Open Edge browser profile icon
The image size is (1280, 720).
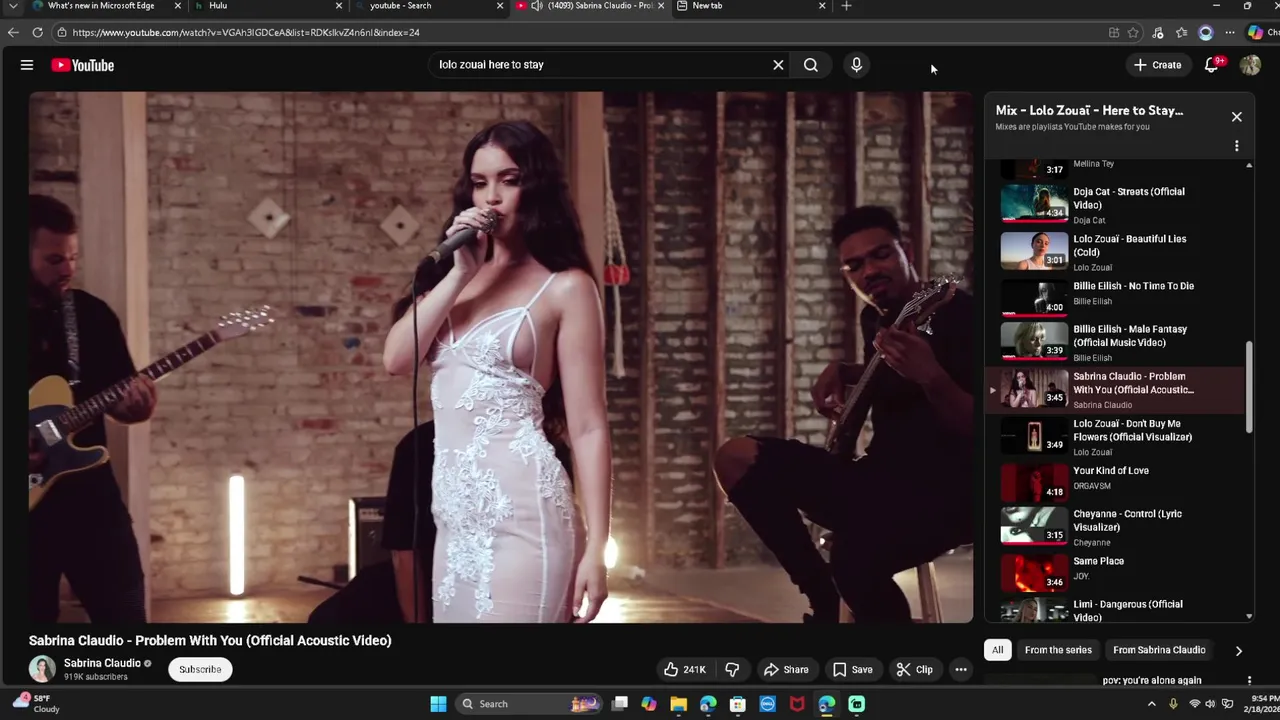[x=1206, y=32]
